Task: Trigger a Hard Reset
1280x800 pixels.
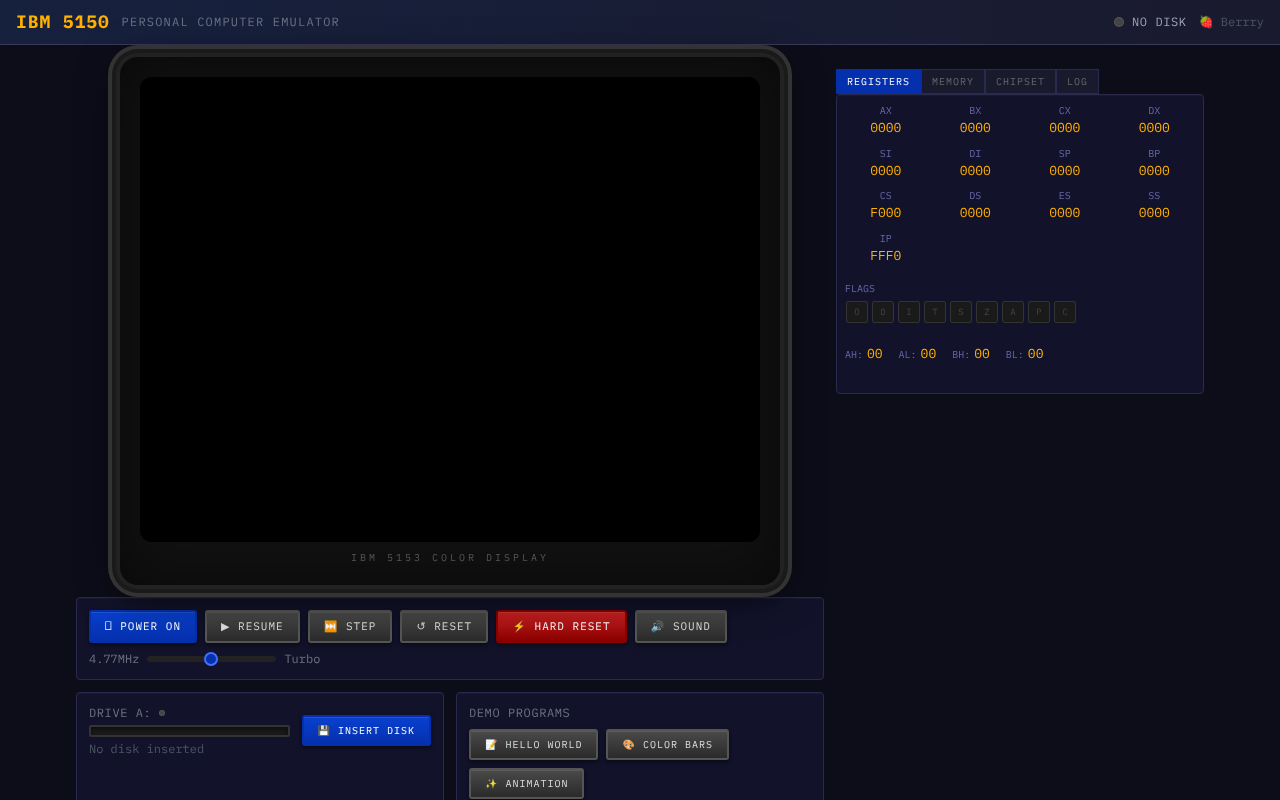Action: click(561, 627)
